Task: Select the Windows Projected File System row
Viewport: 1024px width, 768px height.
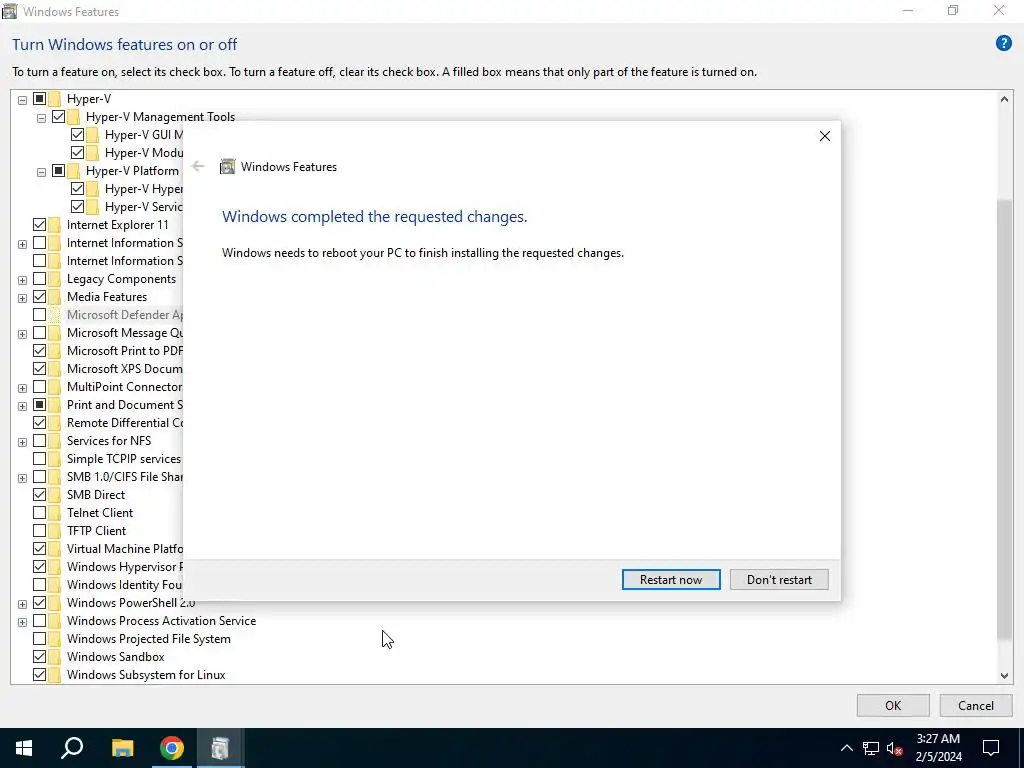Action: click(x=148, y=639)
